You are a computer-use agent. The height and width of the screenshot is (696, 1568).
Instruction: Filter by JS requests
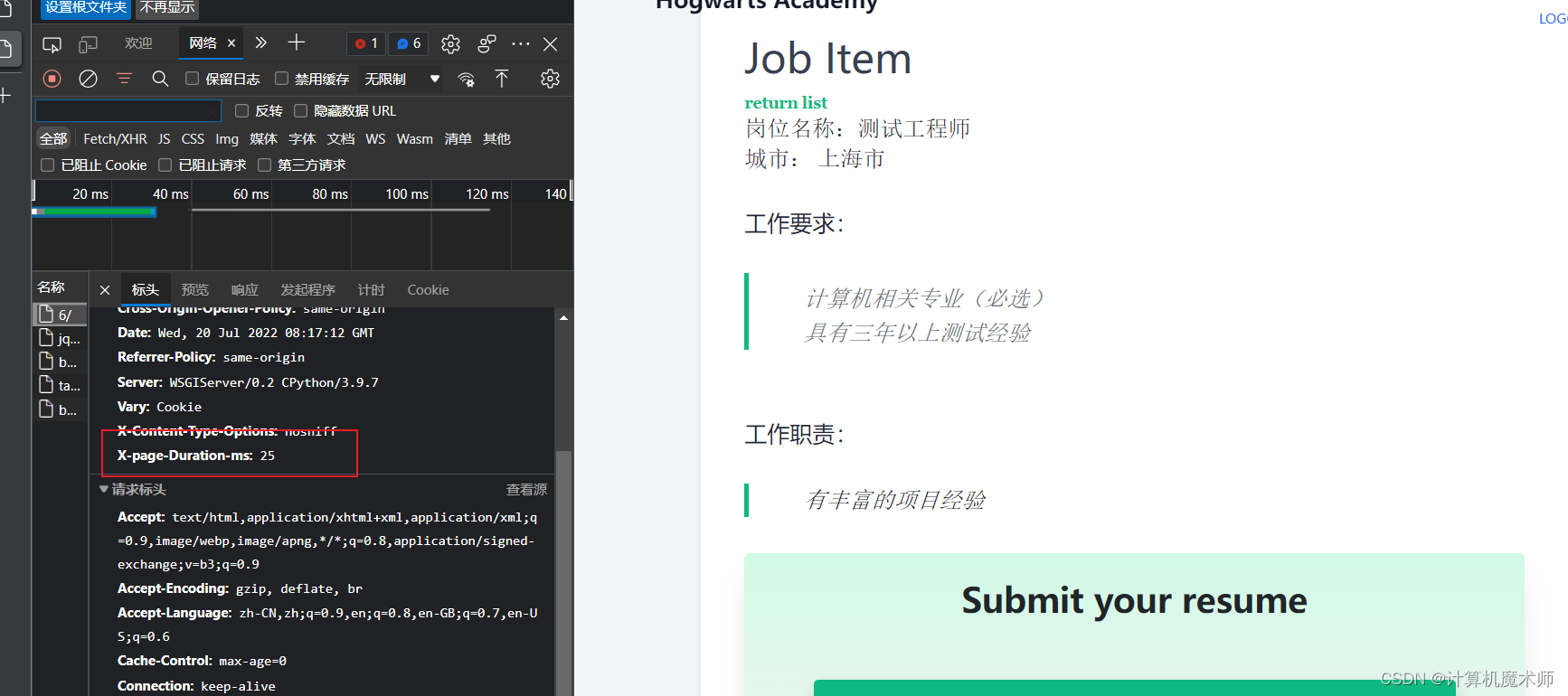coord(164,138)
